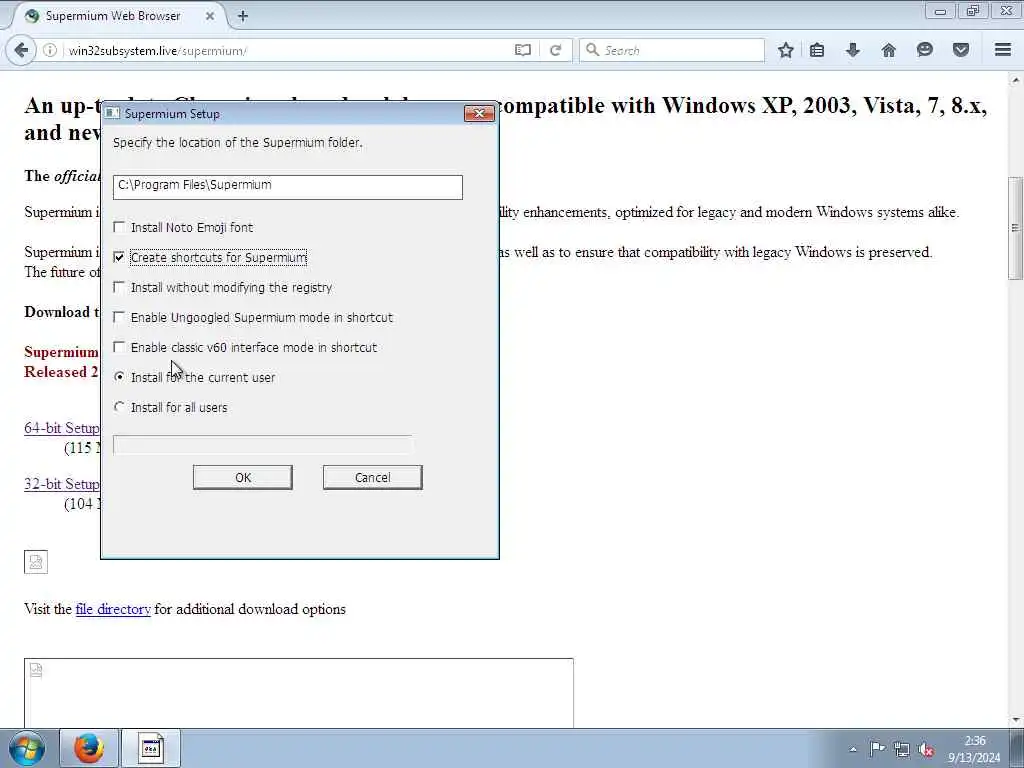Select Install for all users
The image size is (1024, 768).
point(119,408)
